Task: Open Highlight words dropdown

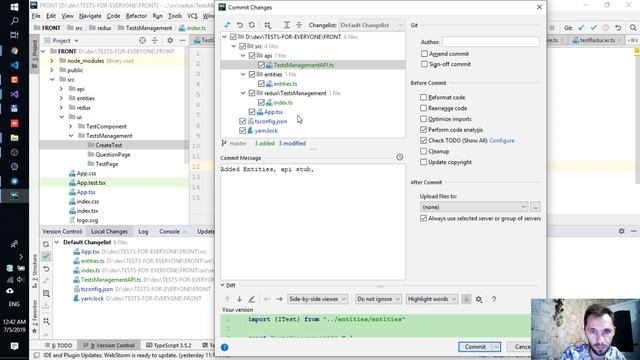Action: (431, 299)
